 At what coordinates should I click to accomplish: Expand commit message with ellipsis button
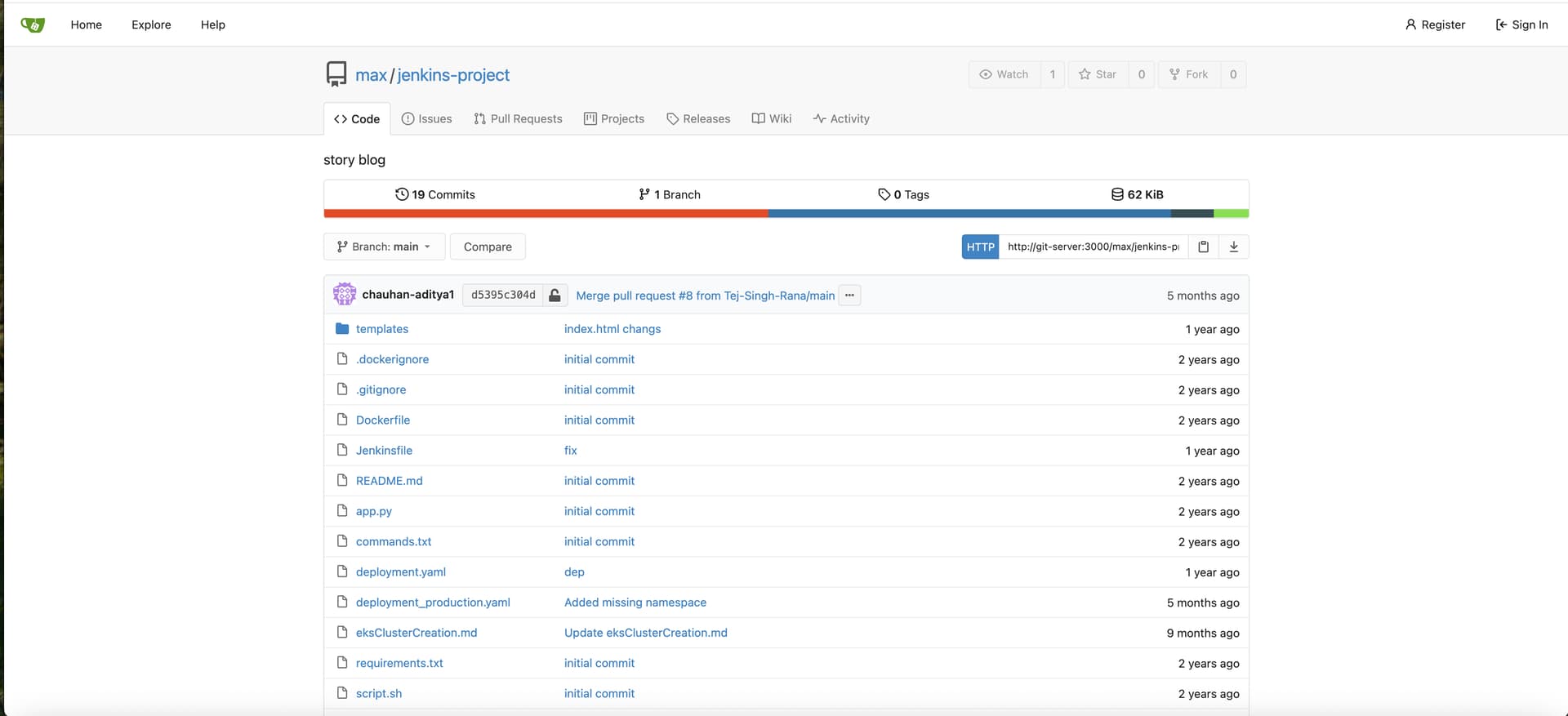pos(849,296)
